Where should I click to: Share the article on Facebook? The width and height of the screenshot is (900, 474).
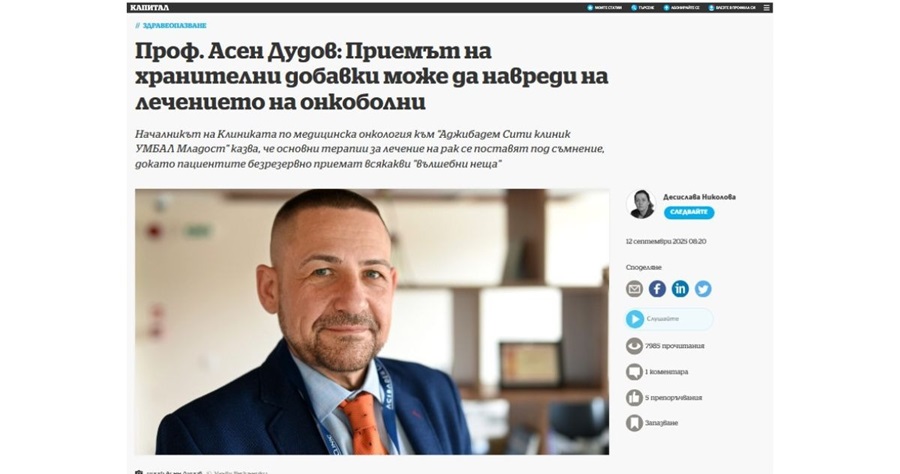(657, 289)
